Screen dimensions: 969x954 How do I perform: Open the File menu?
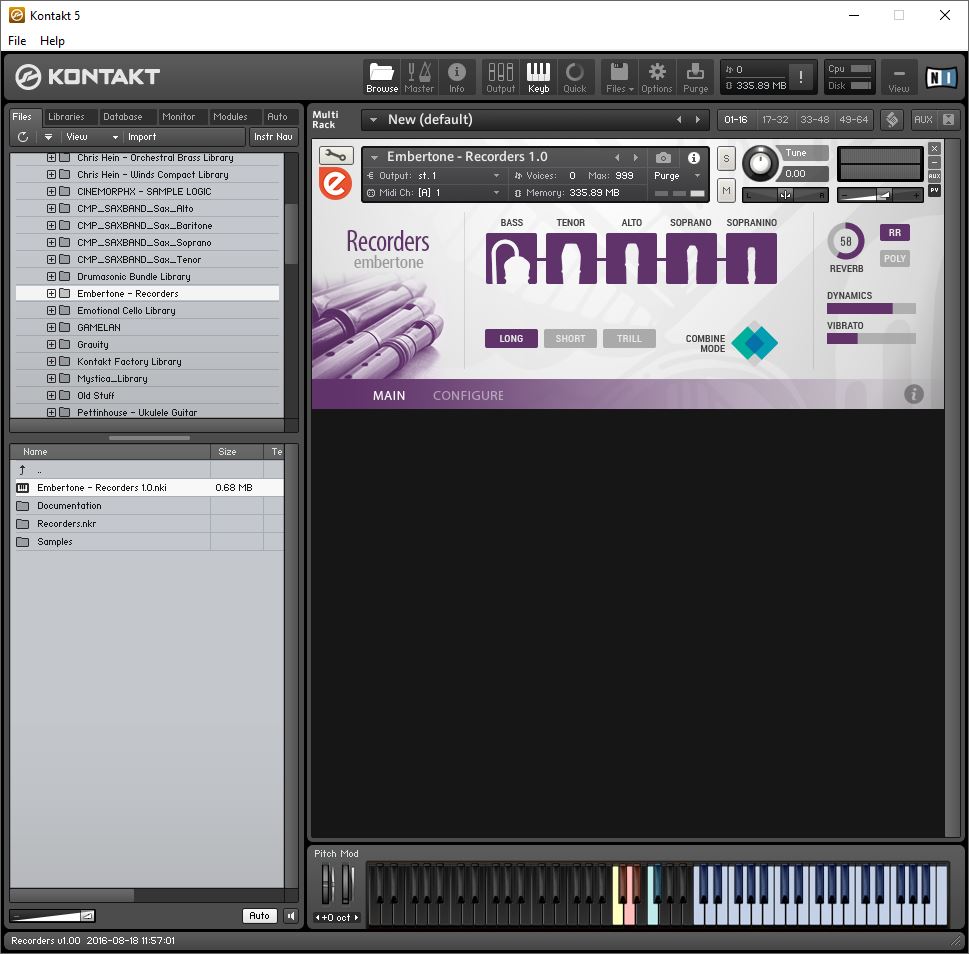(17, 41)
